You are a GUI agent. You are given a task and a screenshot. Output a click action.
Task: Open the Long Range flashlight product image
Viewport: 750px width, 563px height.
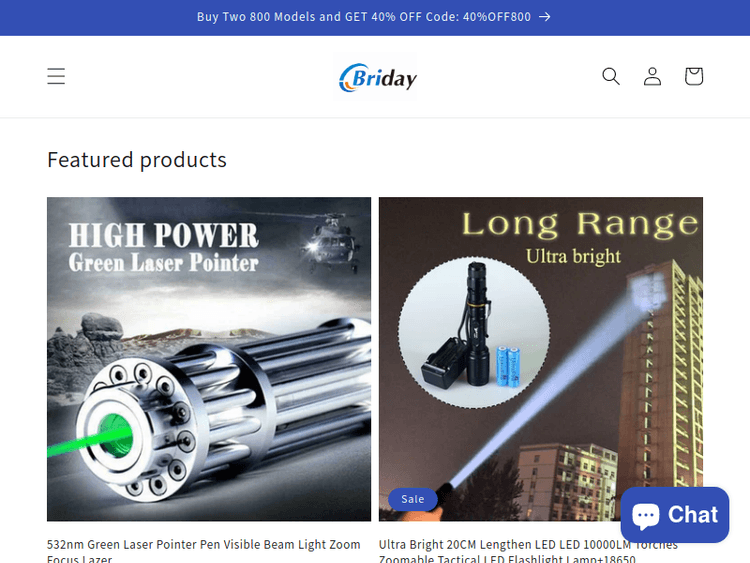541,359
